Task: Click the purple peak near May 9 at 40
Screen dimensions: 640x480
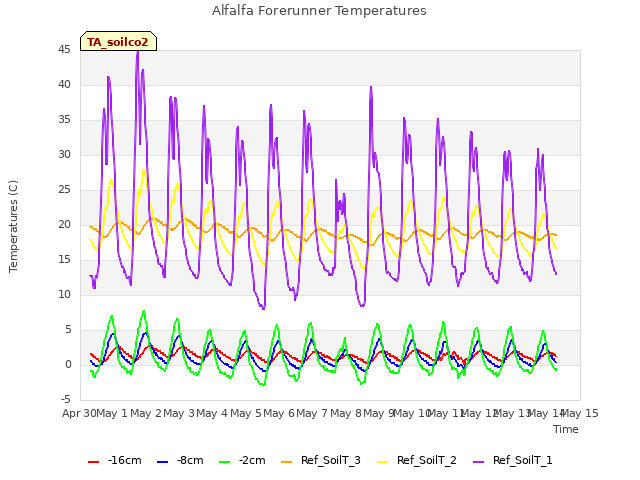Action: (371, 87)
